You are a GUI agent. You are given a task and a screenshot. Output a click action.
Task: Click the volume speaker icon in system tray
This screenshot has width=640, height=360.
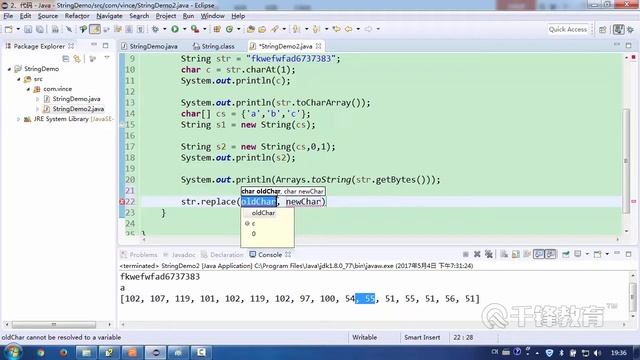597,353
